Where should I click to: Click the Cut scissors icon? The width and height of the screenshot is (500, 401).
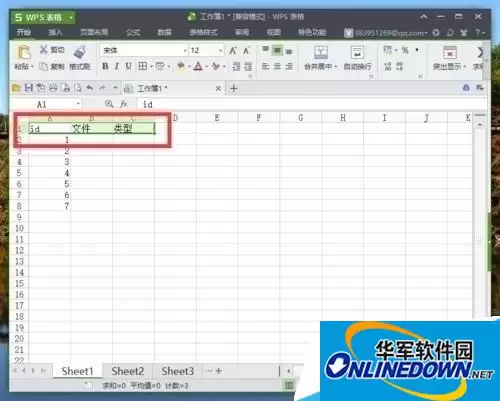pyautogui.click(x=44, y=50)
